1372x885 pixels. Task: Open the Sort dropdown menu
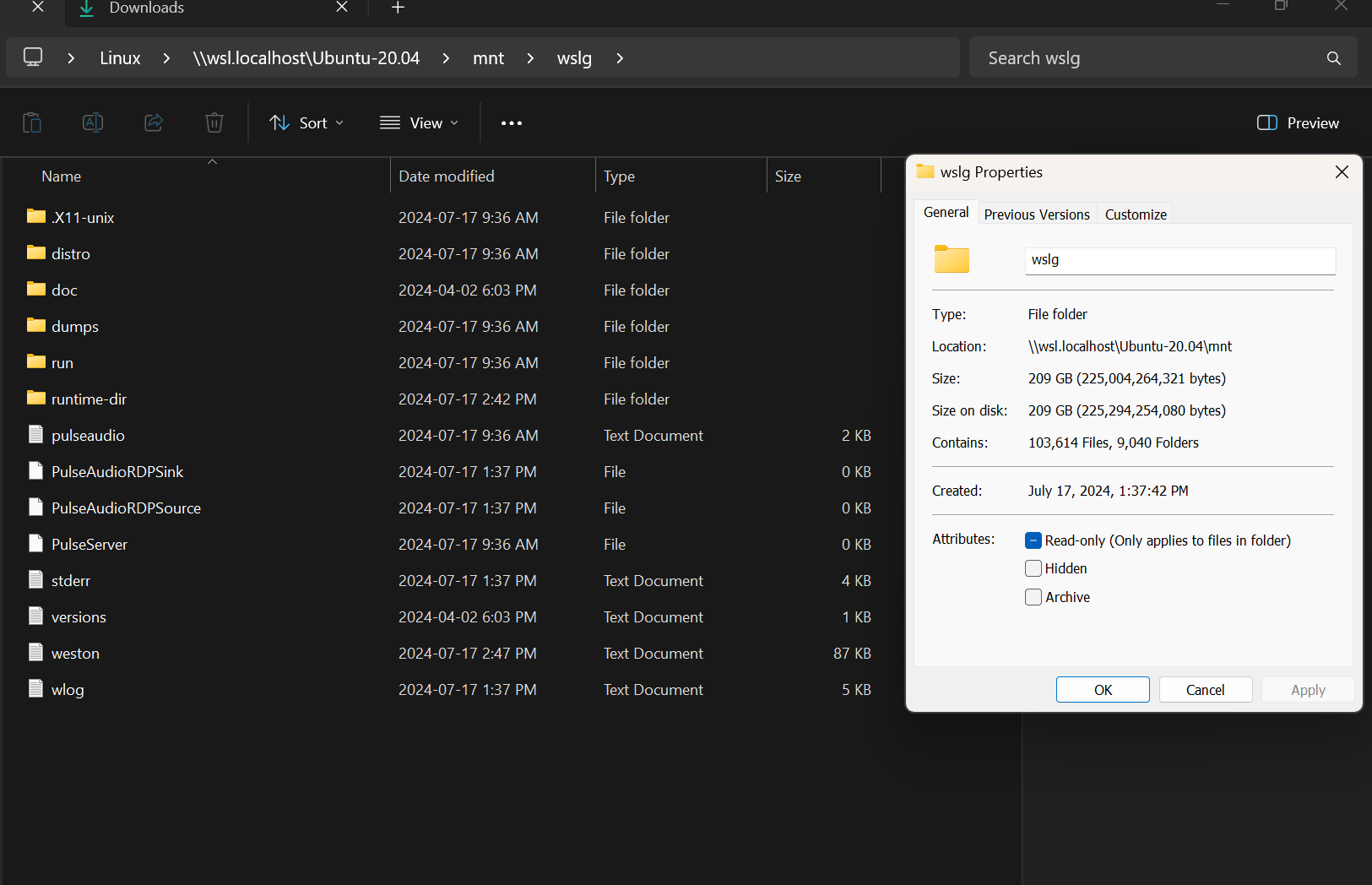[x=306, y=123]
